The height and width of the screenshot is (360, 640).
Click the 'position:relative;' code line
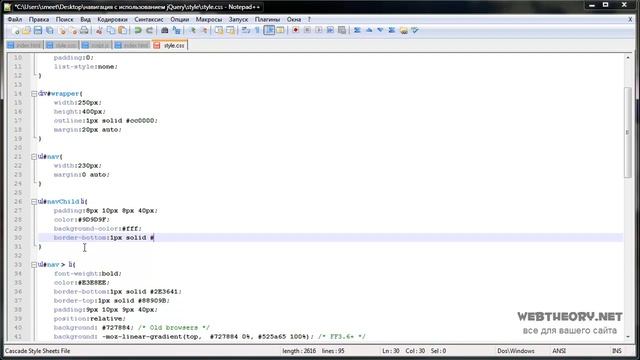pos(90,319)
